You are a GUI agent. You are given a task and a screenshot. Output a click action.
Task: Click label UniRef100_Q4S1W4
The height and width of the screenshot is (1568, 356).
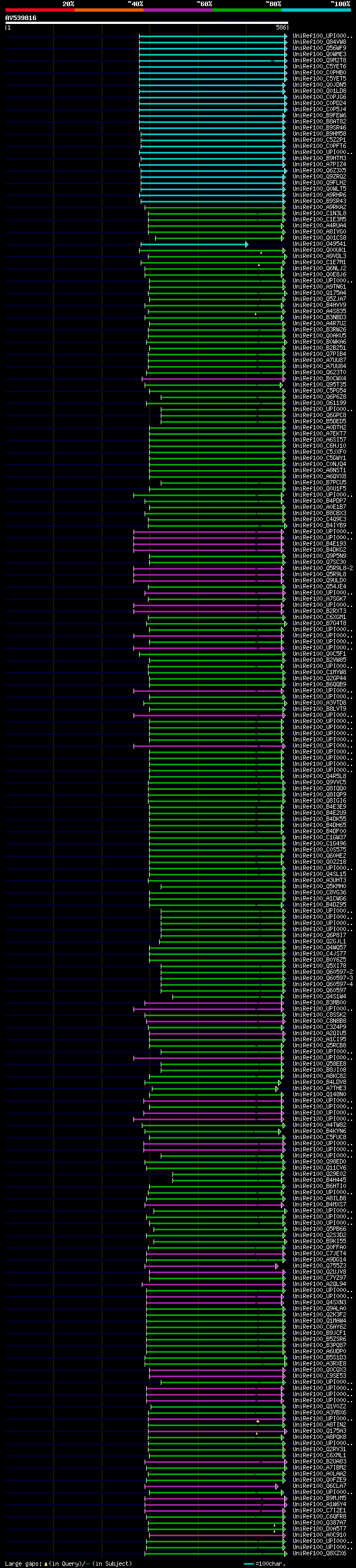pos(319,996)
